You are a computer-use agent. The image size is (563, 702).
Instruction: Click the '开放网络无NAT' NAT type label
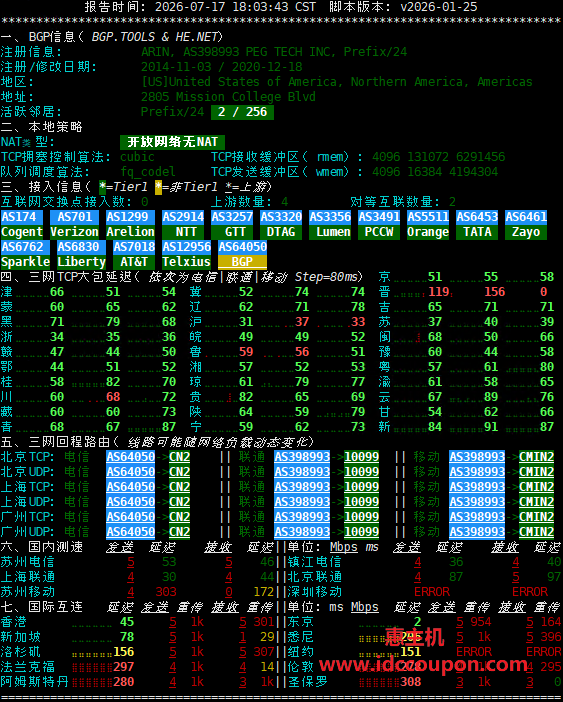172,142
